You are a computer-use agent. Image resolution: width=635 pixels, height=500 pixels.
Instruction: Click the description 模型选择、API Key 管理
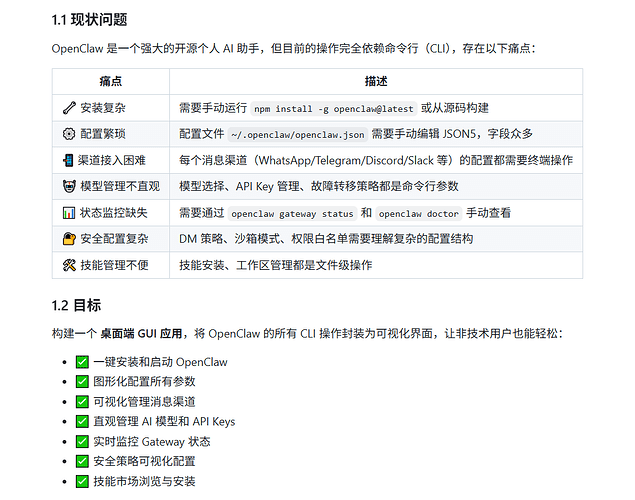[x=319, y=186]
